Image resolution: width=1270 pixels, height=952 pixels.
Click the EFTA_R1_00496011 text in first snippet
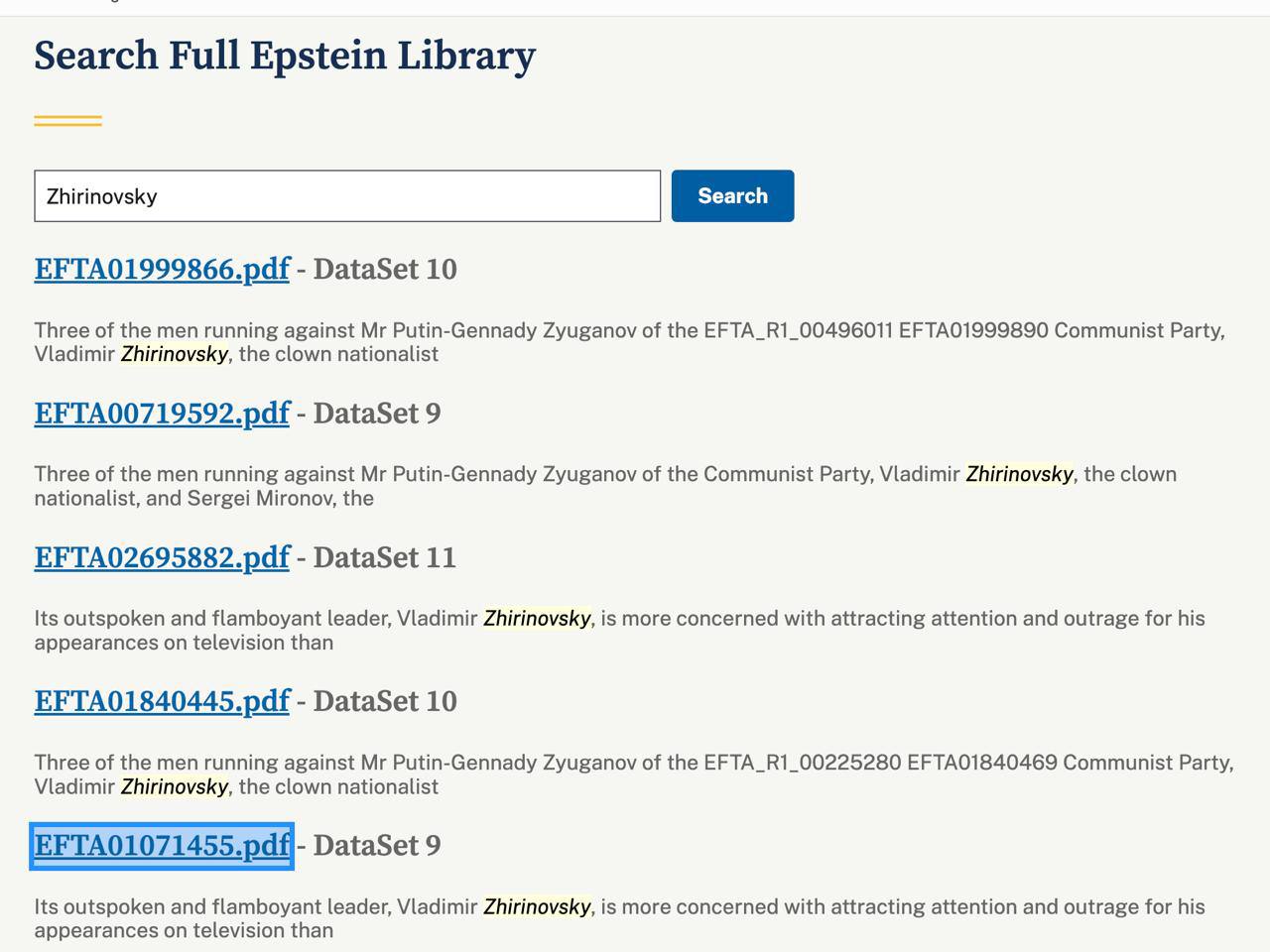coord(798,330)
